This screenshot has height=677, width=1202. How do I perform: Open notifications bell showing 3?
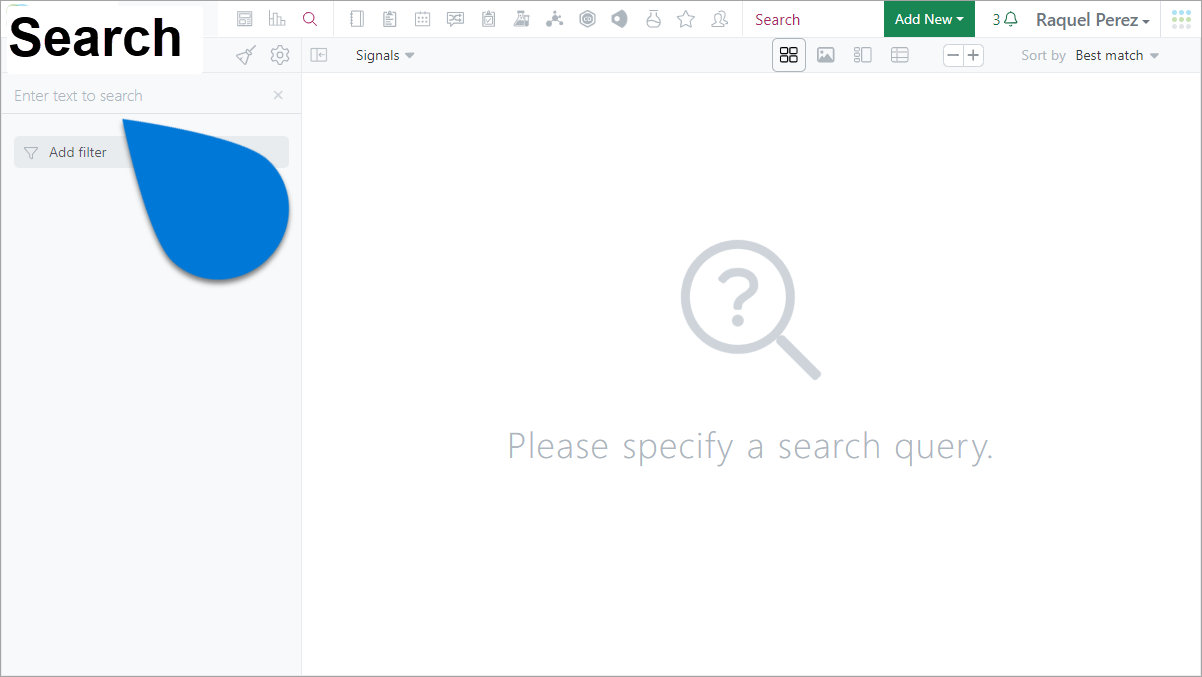1005,19
